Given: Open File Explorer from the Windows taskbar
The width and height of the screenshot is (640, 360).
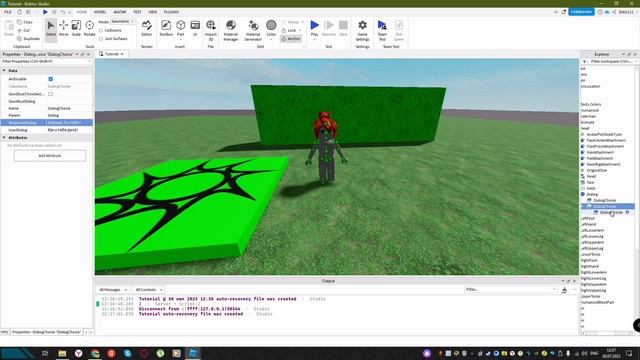Looking at the screenshot, I should pyautogui.click(x=62, y=353).
